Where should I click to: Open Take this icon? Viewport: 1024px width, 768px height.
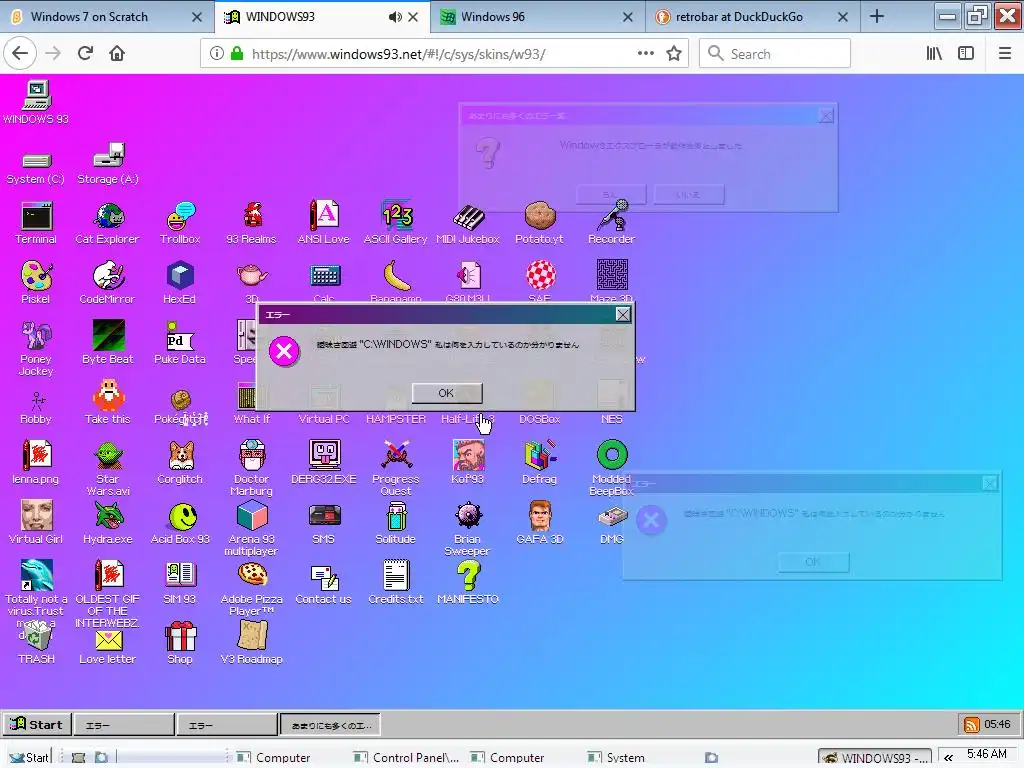[108, 402]
